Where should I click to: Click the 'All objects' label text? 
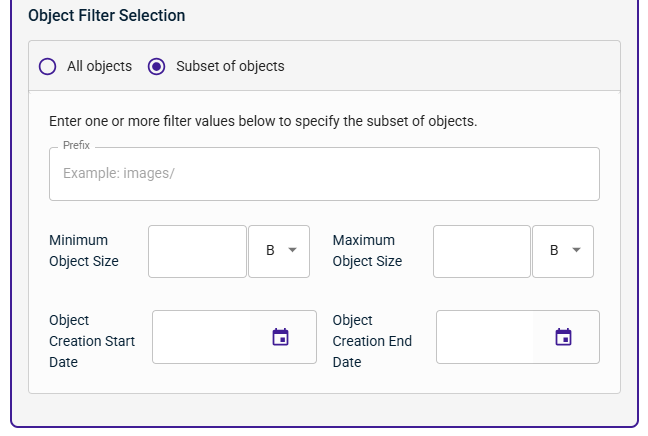pos(100,66)
